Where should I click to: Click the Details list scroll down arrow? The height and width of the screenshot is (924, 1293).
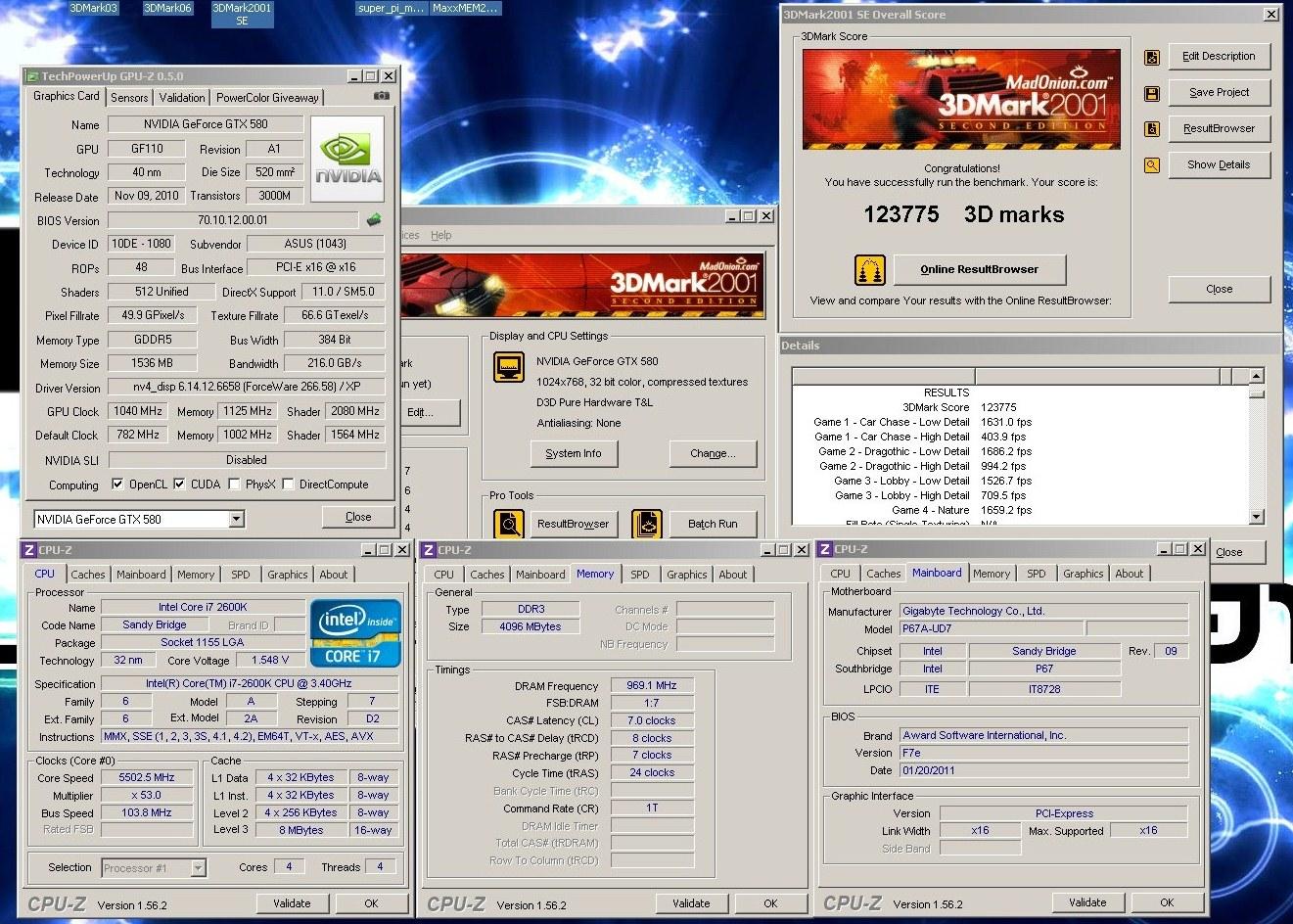click(1257, 517)
